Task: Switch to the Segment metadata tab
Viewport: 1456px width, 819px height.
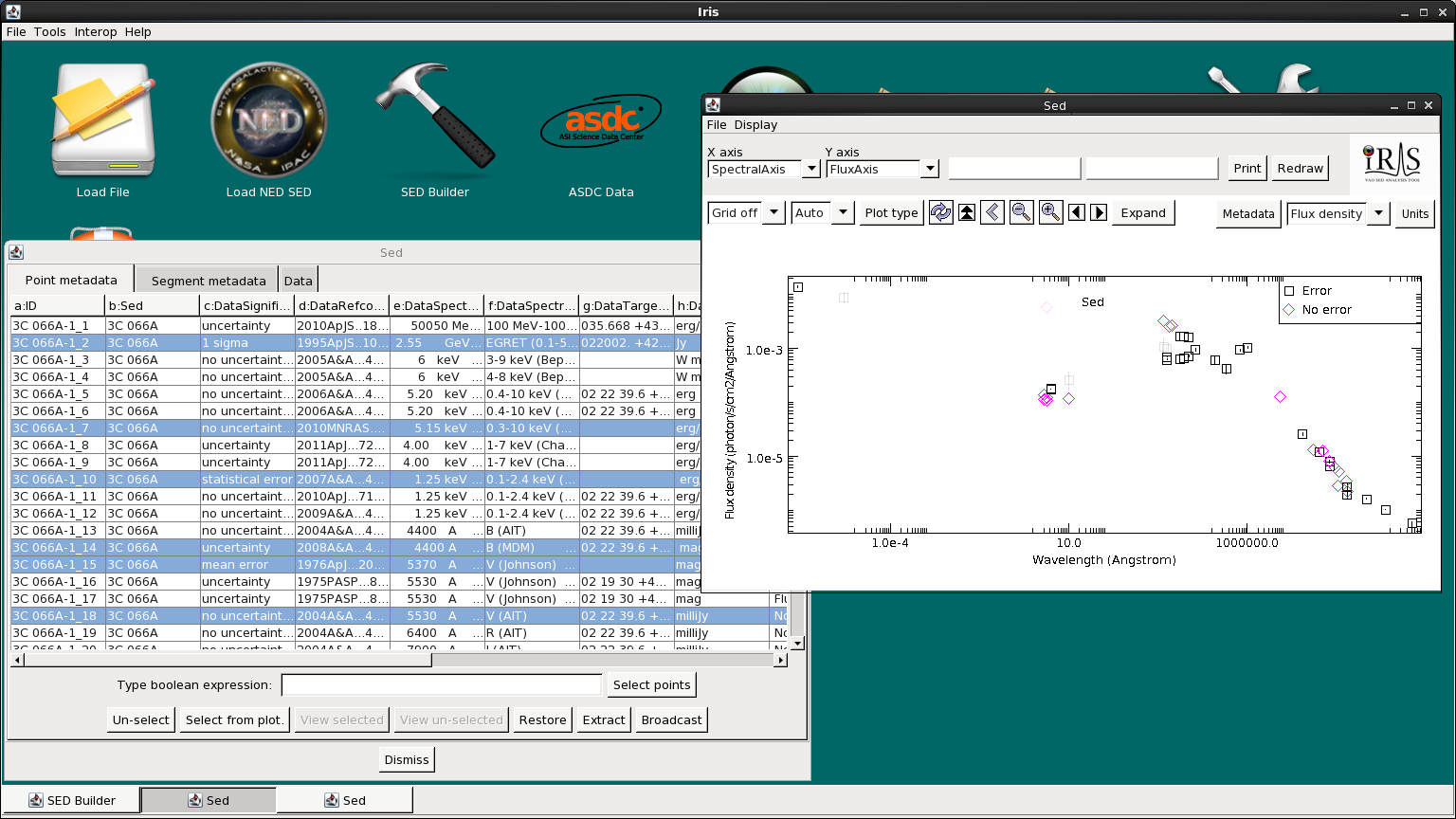Action: coord(209,281)
